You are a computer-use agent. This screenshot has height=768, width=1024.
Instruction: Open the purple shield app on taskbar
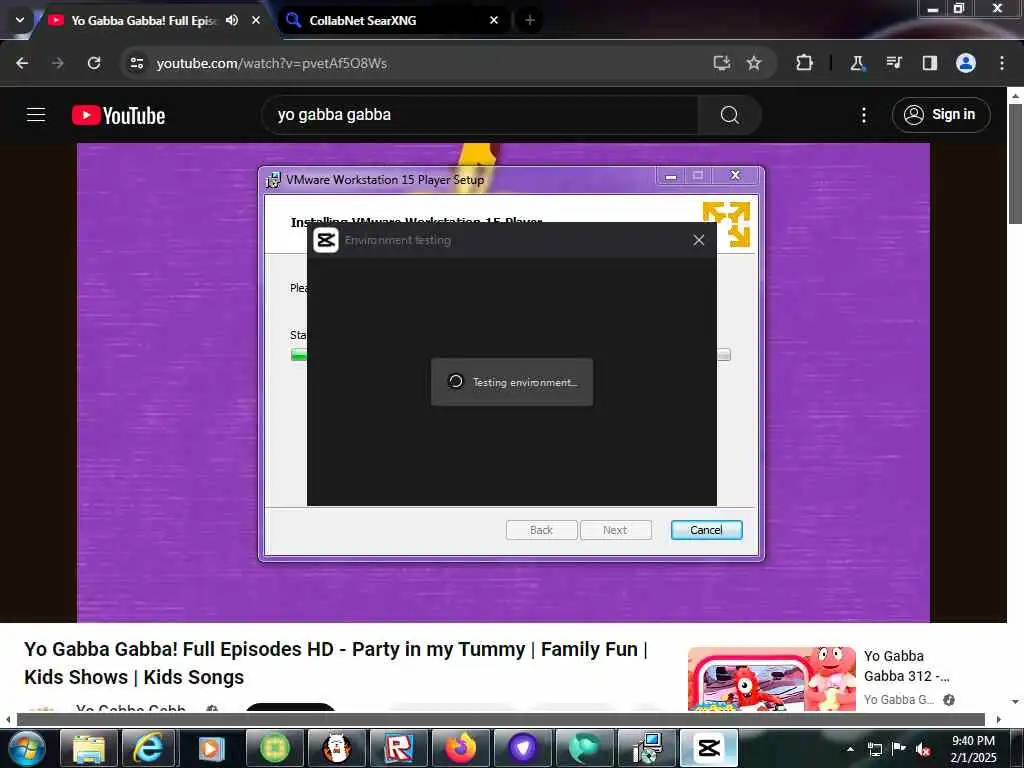coord(523,748)
